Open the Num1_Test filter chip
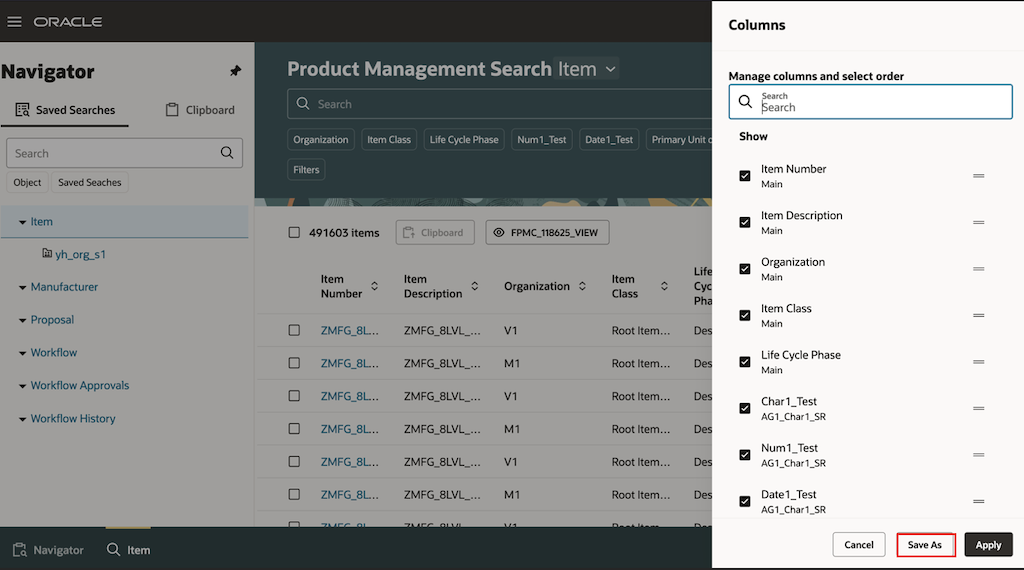 [541, 139]
